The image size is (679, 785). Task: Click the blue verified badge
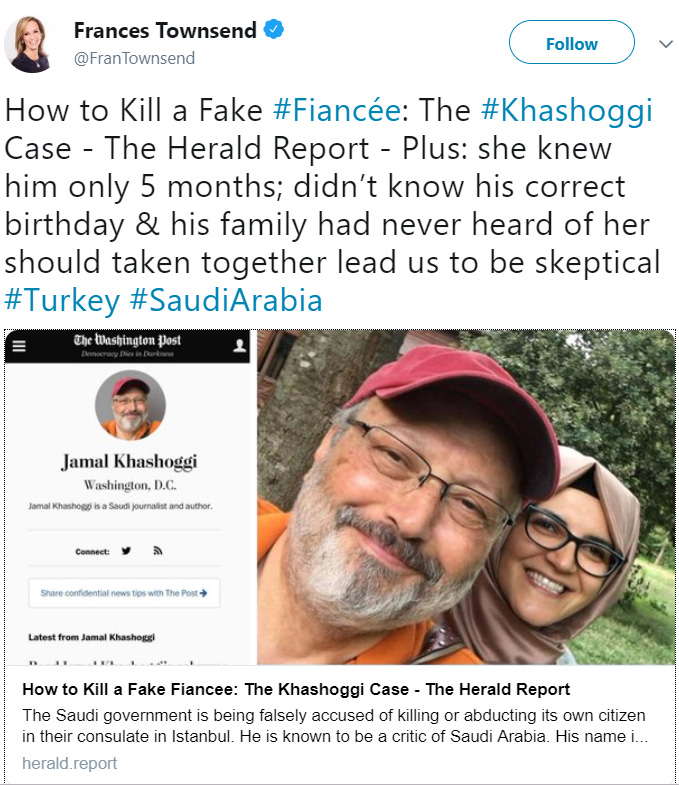(273, 30)
